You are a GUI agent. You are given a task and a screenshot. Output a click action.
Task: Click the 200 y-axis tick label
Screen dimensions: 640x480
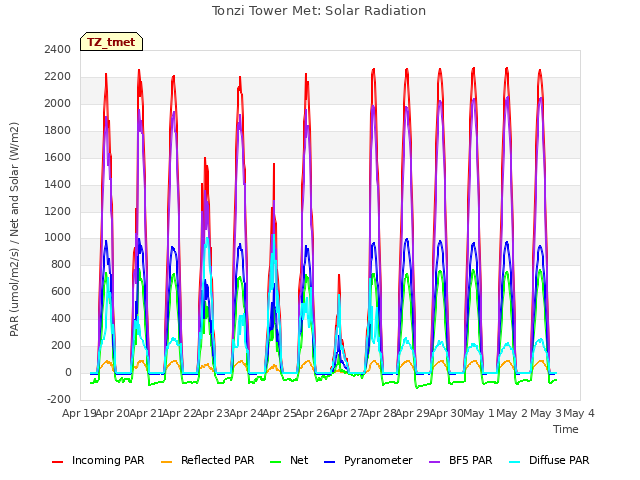61,345
